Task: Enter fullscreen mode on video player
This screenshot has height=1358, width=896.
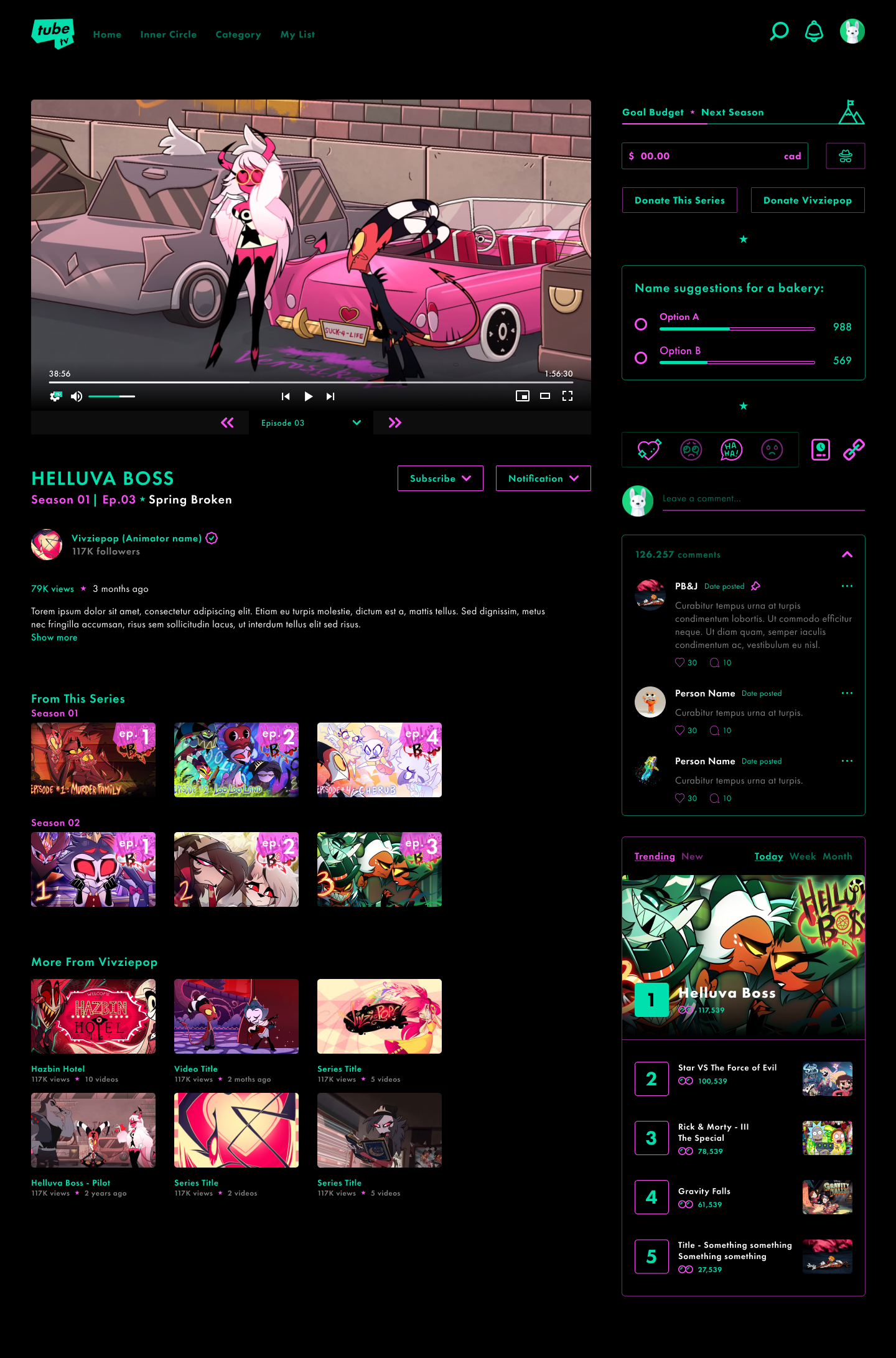Action: [x=567, y=396]
